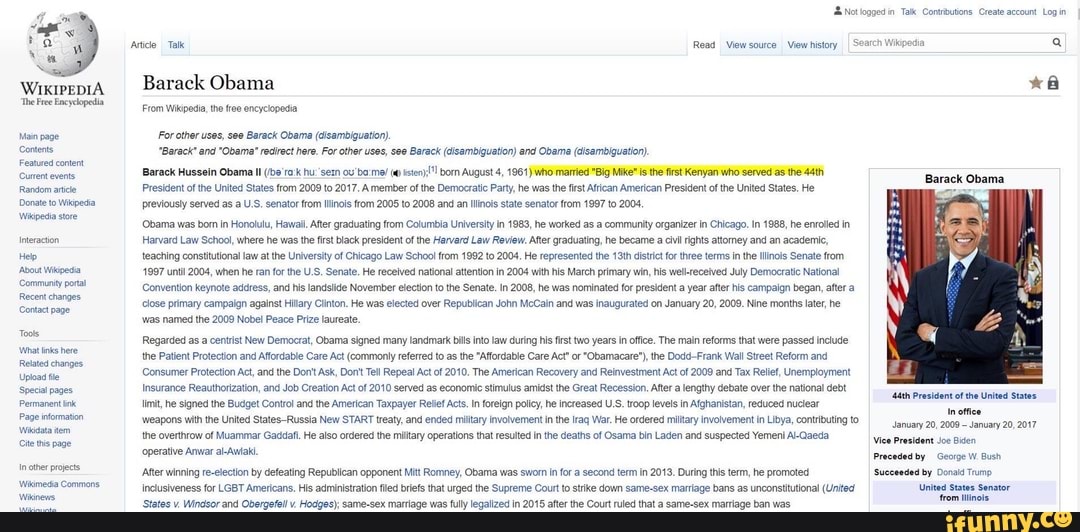Open Joe Biden infobox link
The image size is (1080, 532).
pos(956,441)
